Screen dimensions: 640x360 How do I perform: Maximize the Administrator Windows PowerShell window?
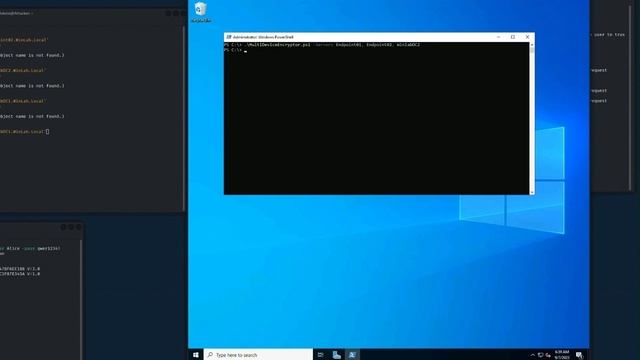pyautogui.click(x=513, y=37)
